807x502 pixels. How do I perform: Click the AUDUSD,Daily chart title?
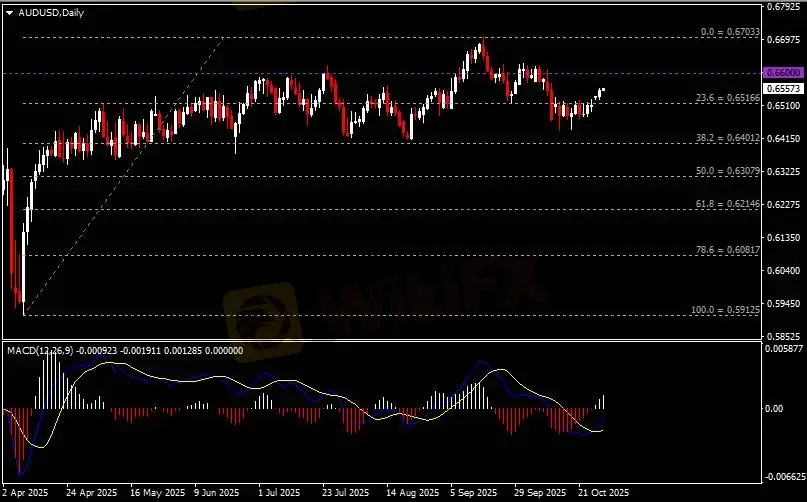(x=43, y=12)
